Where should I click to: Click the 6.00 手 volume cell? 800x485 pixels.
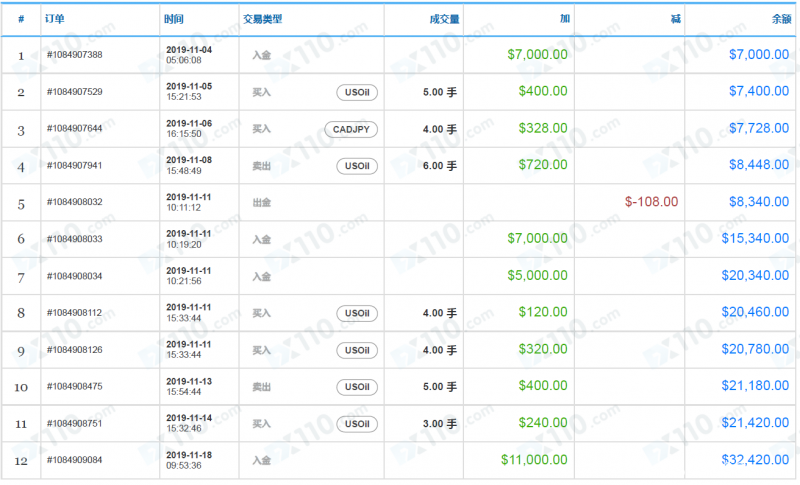click(440, 166)
